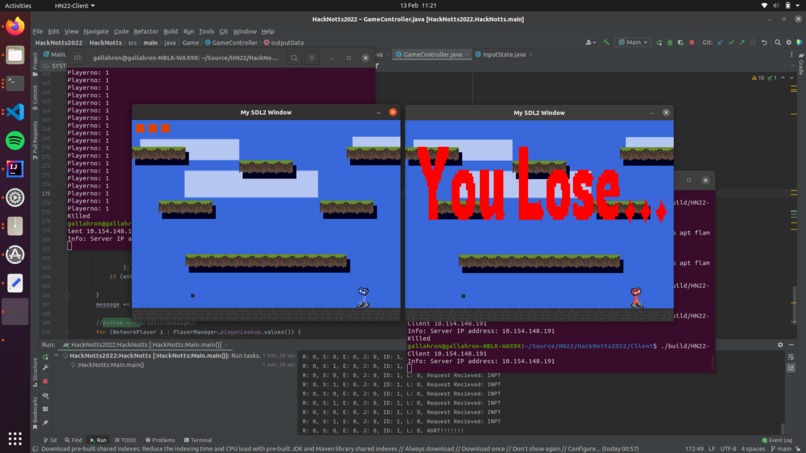Click the first orange life square

pos(140,128)
